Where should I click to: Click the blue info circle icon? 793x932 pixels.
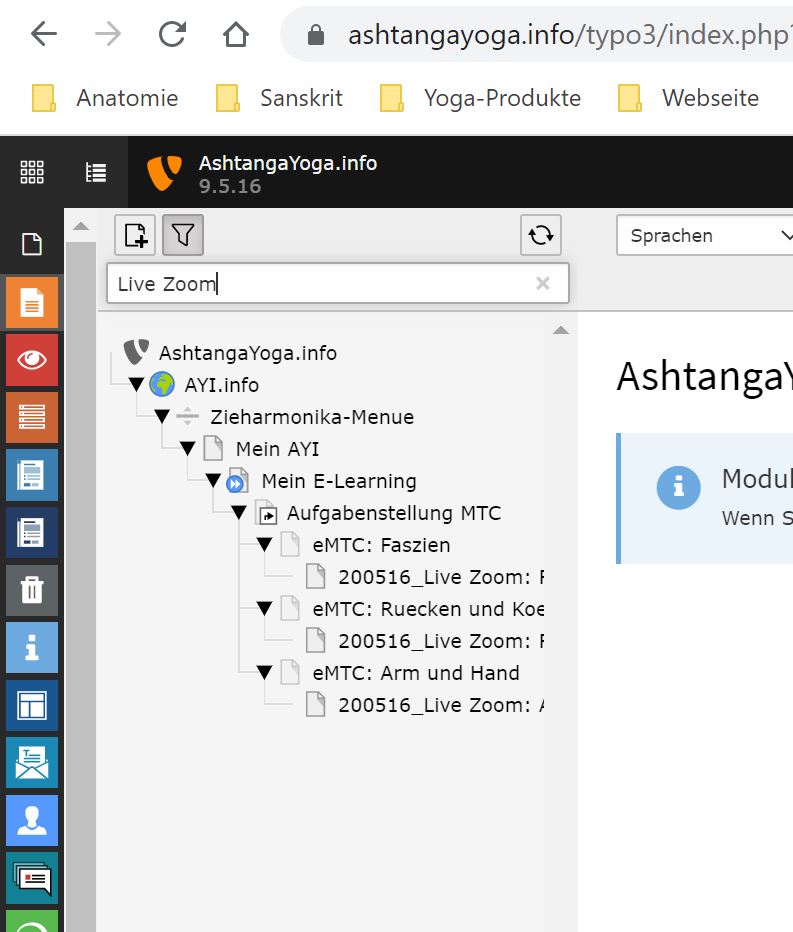point(678,488)
